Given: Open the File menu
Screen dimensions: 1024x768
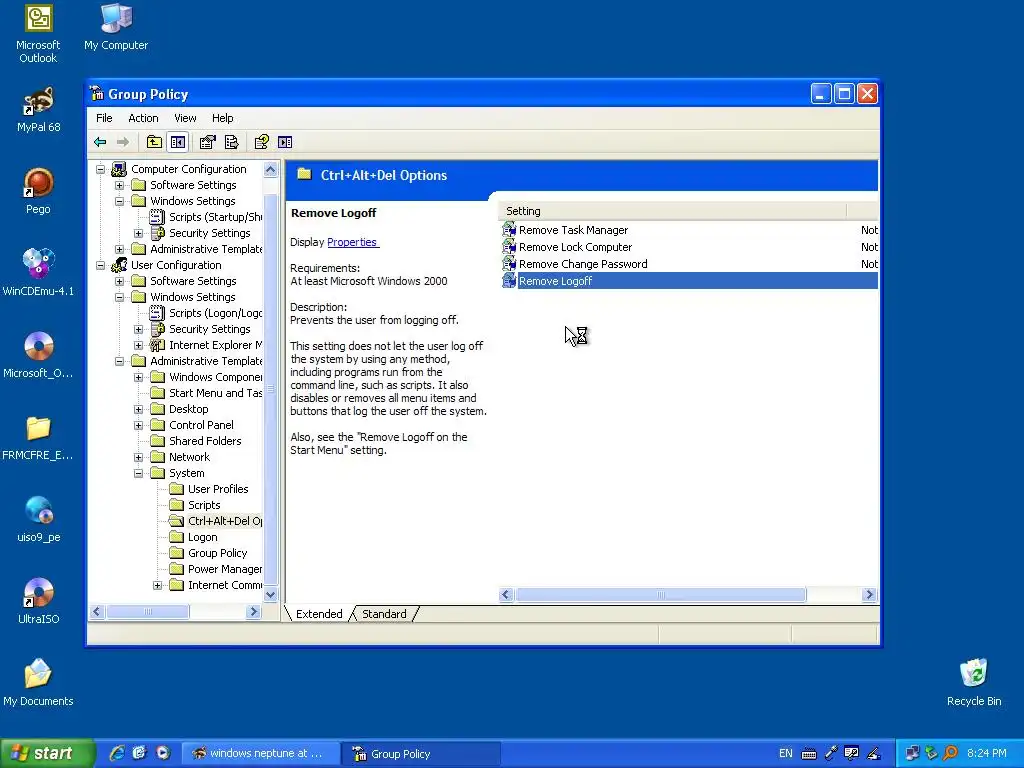Looking at the screenshot, I should pyautogui.click(x=104, y=118).
